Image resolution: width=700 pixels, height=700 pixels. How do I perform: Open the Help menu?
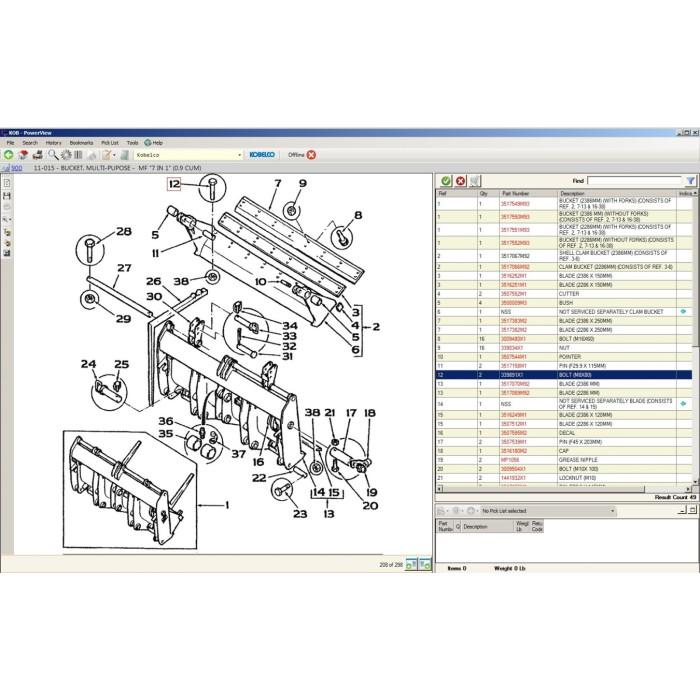154,143
